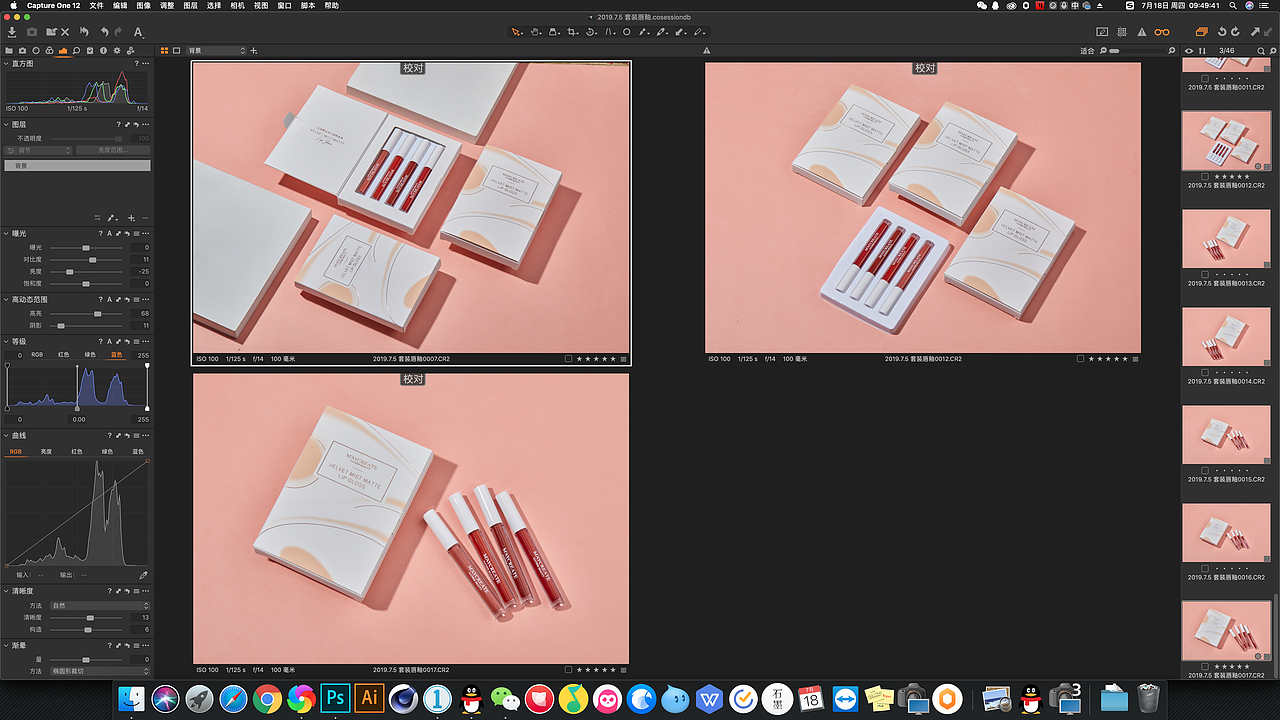
Task: Select the orange Select cursor tool
Action: tap(517, 32)
